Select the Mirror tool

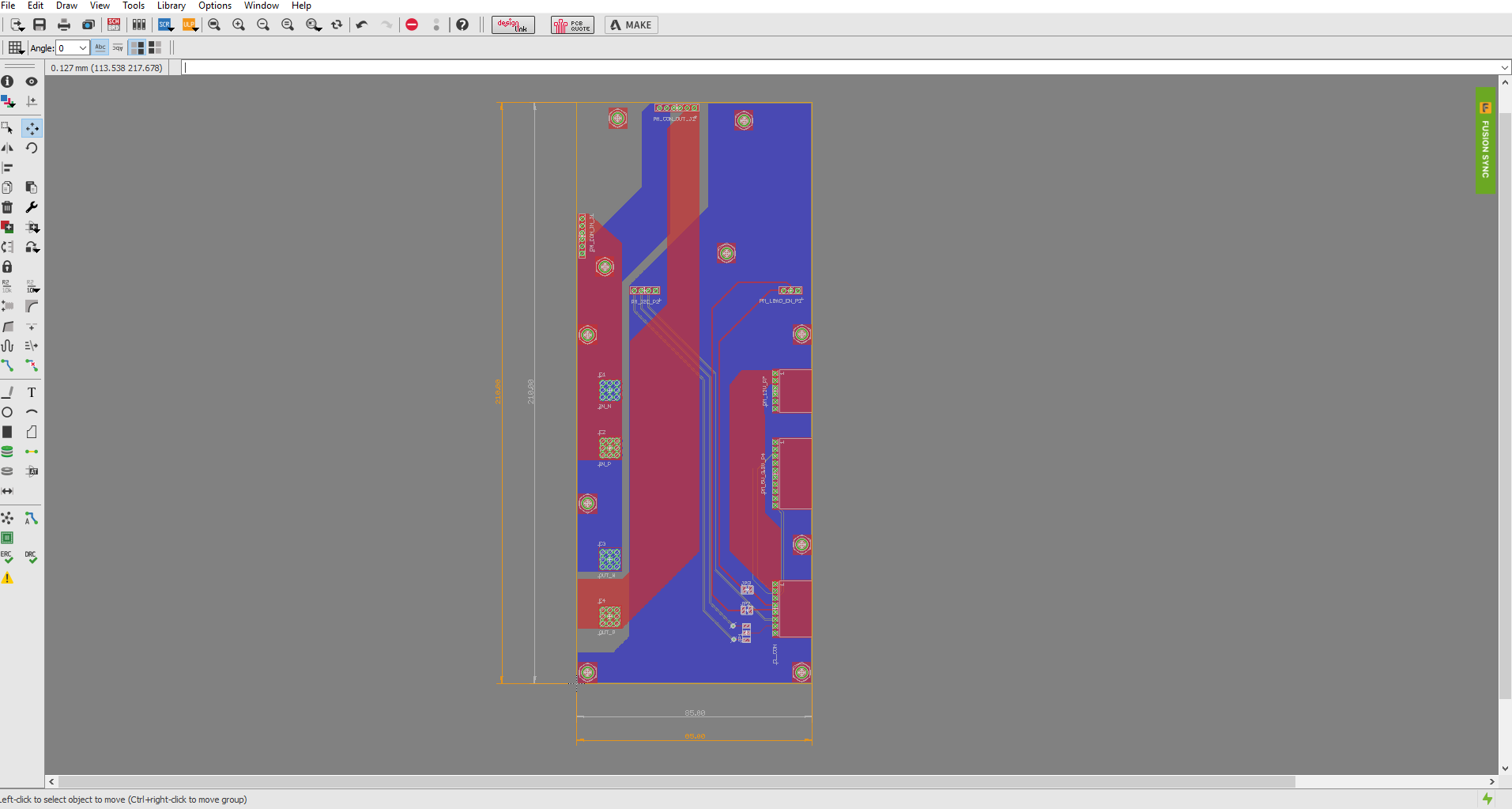pyautogui.click(x=7, y=148)
